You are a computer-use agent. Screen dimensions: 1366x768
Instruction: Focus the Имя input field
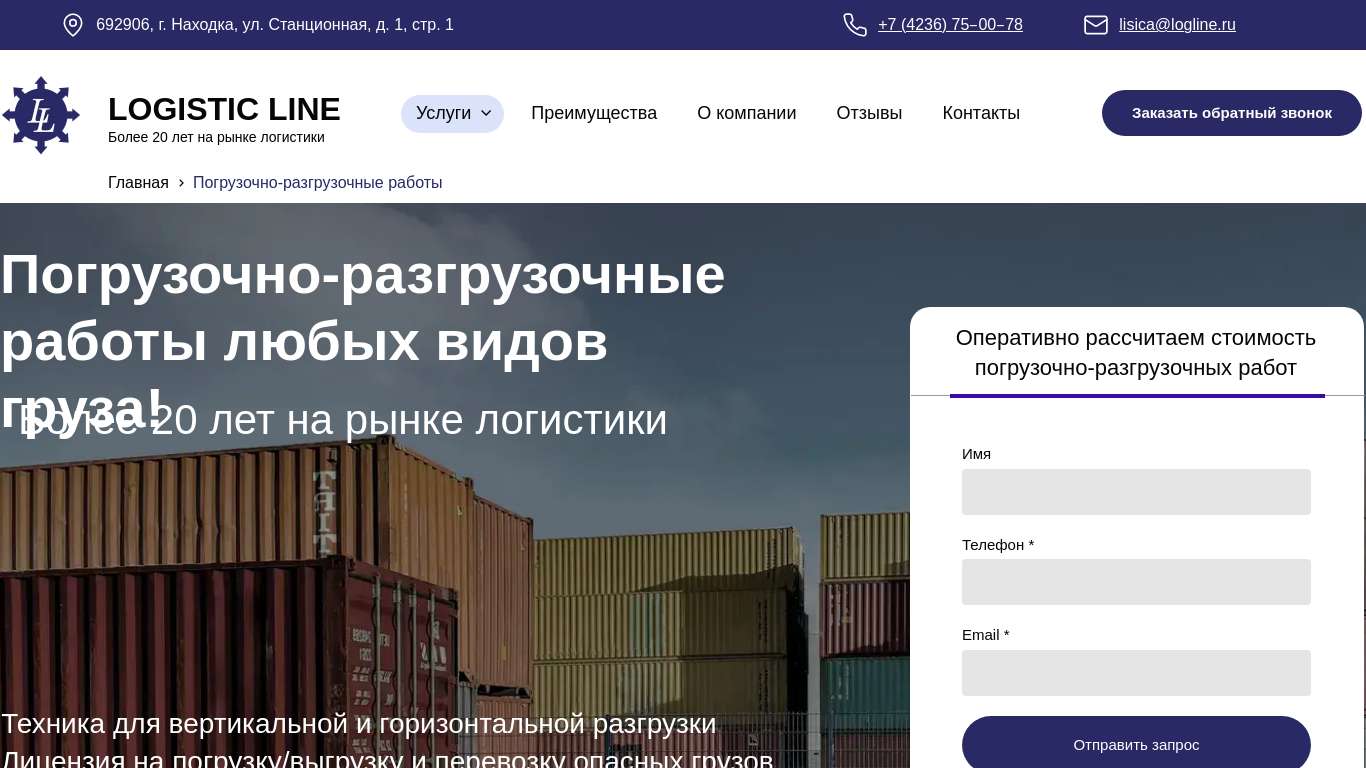(1136, 492)
